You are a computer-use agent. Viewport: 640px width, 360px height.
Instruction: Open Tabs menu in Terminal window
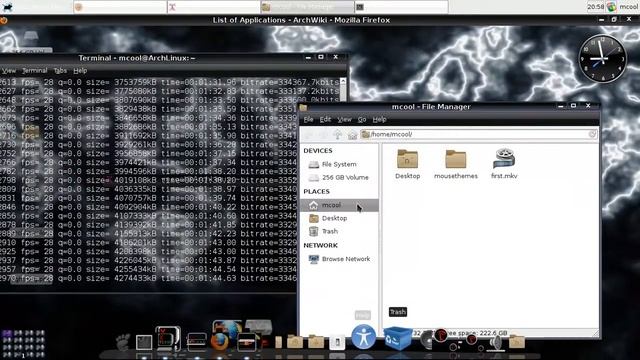[x=60, y=71]
